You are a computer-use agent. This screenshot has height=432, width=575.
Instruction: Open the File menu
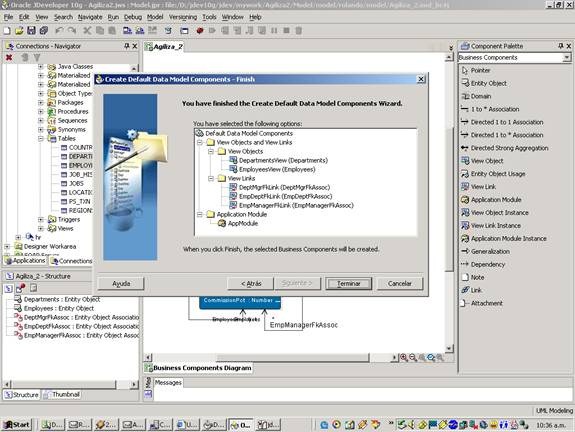point(8,17)
